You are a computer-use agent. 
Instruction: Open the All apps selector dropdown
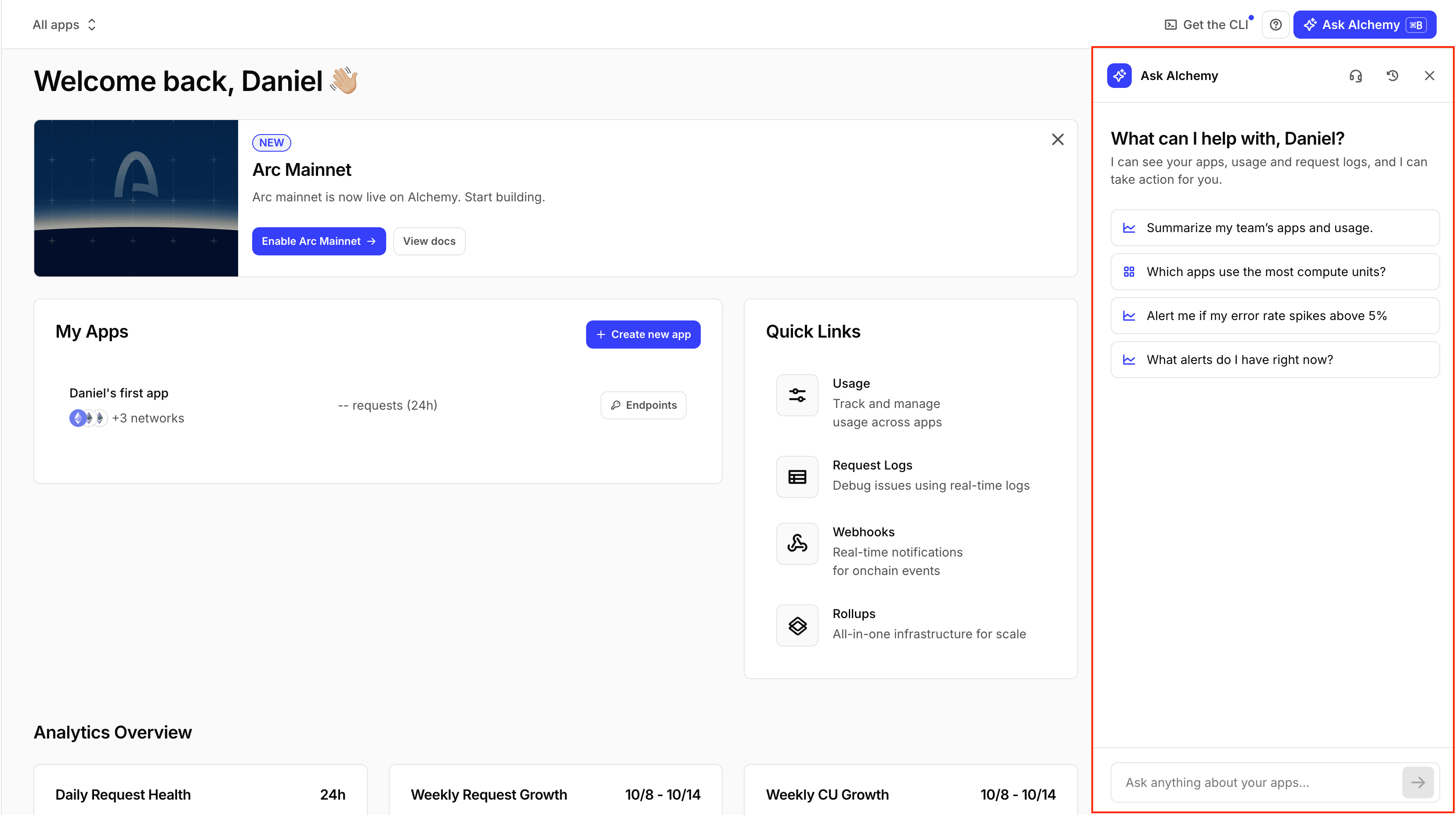[65, 25]
